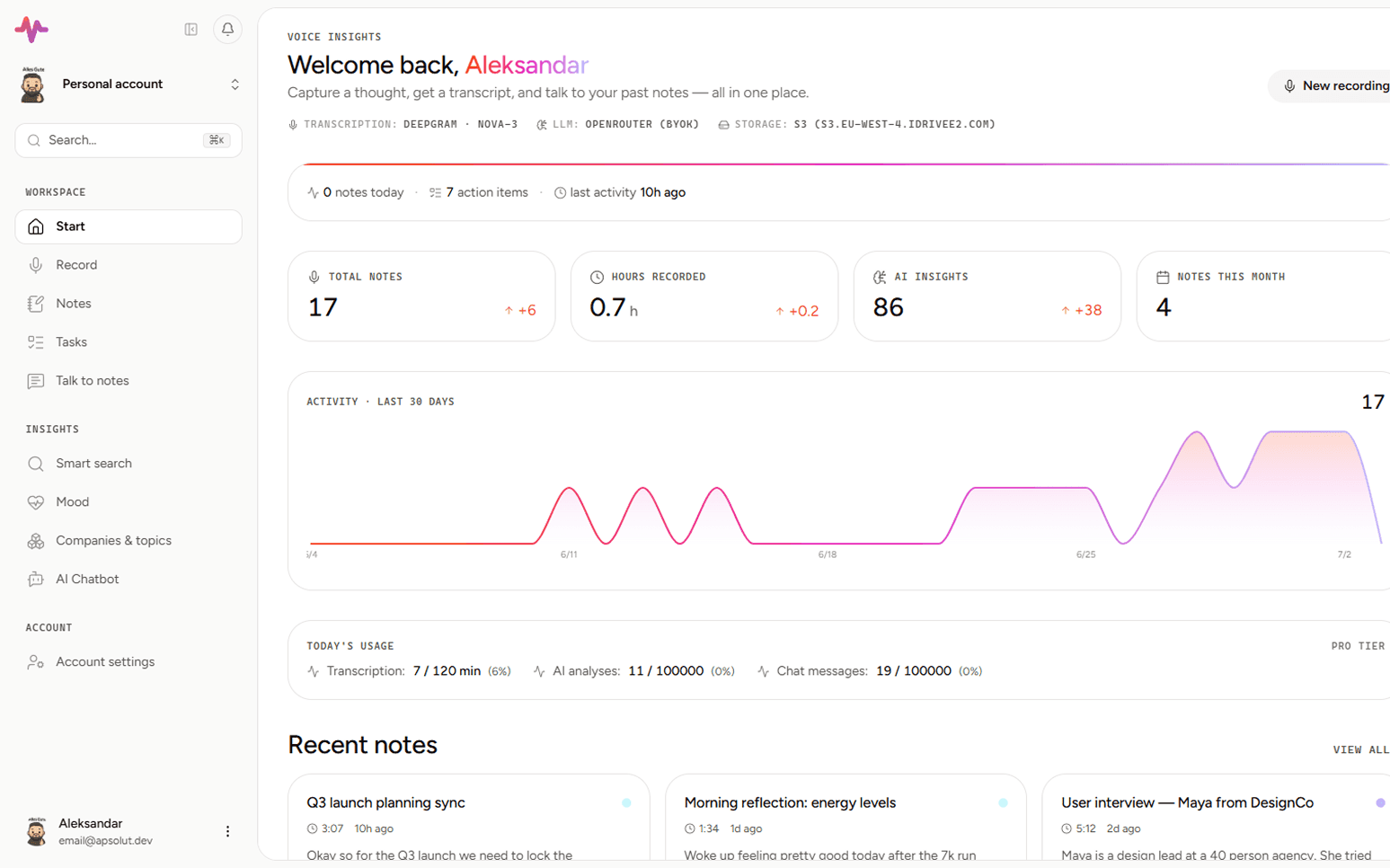Click the AI Insights brain icon
Viewport: 1390px width, 868px height.
(x=880, y=278)
